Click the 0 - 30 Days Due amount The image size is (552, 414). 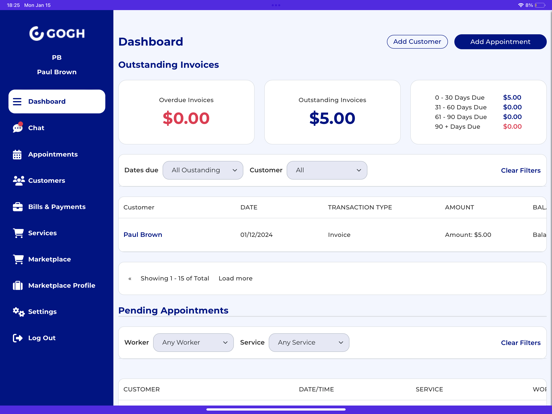click(512, 98)
